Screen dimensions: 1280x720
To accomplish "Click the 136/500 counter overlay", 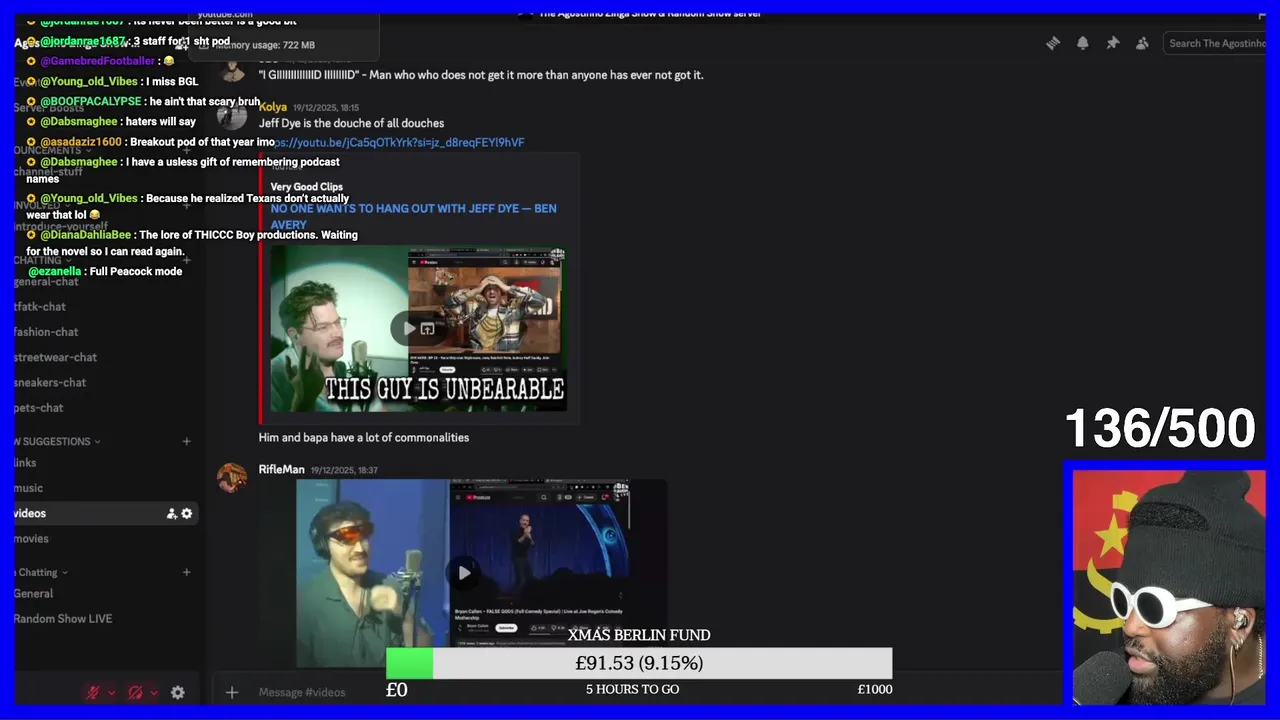I will pyautogui.click(x=1160, y=429).
